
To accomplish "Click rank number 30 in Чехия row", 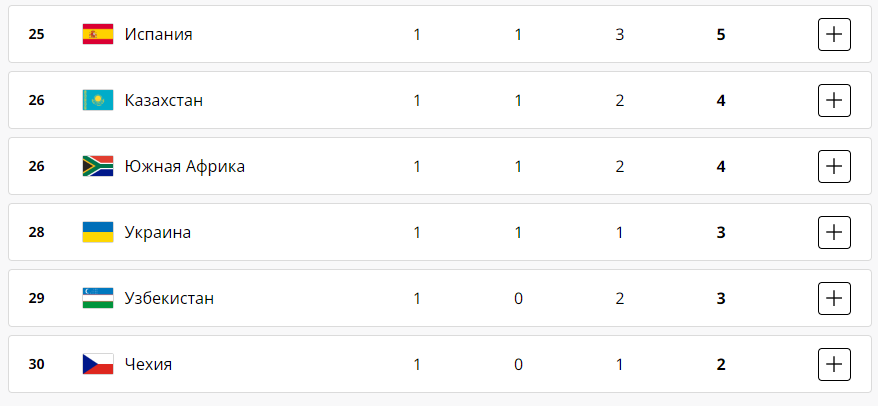I will (37, 365).
